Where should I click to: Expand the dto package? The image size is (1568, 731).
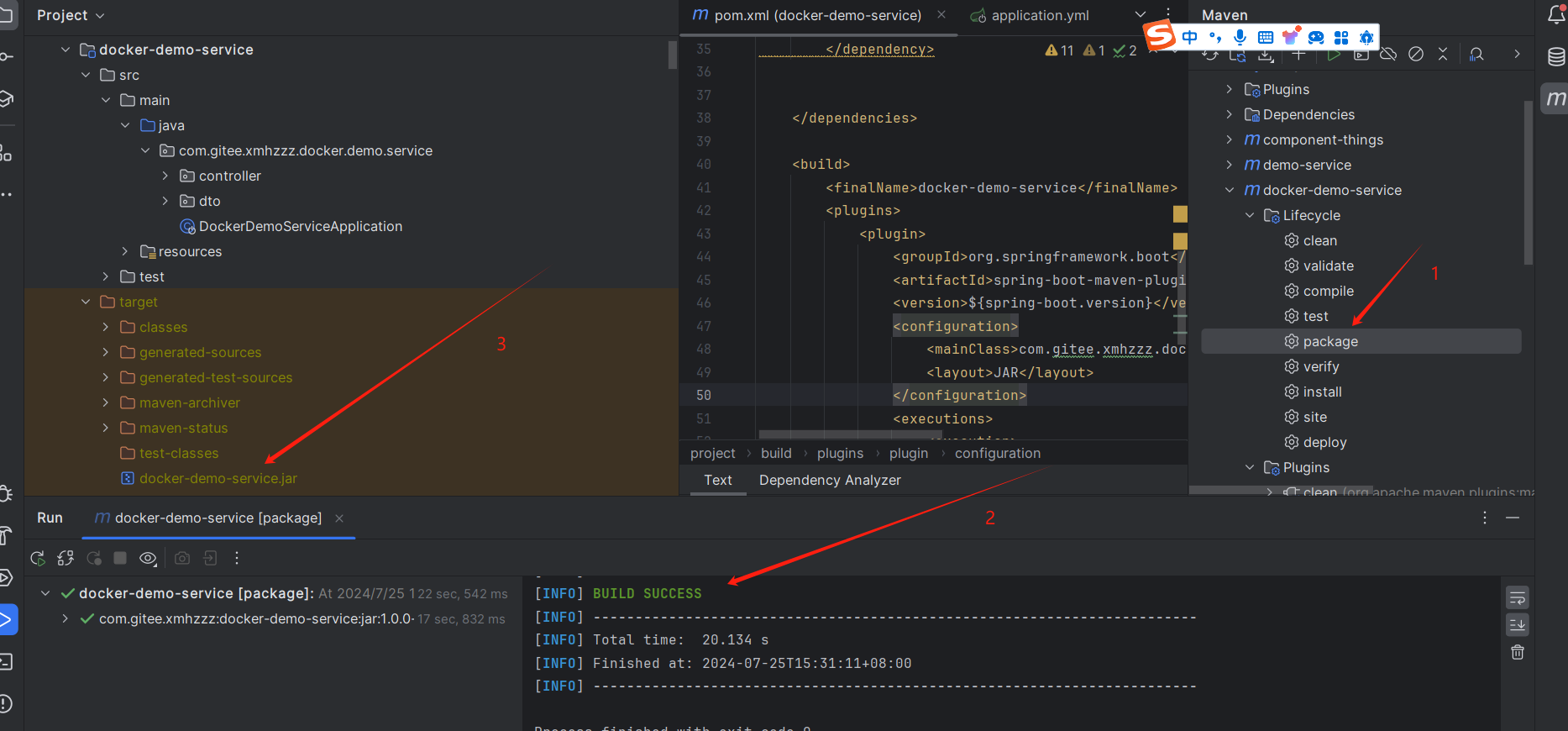pos(165,201)
